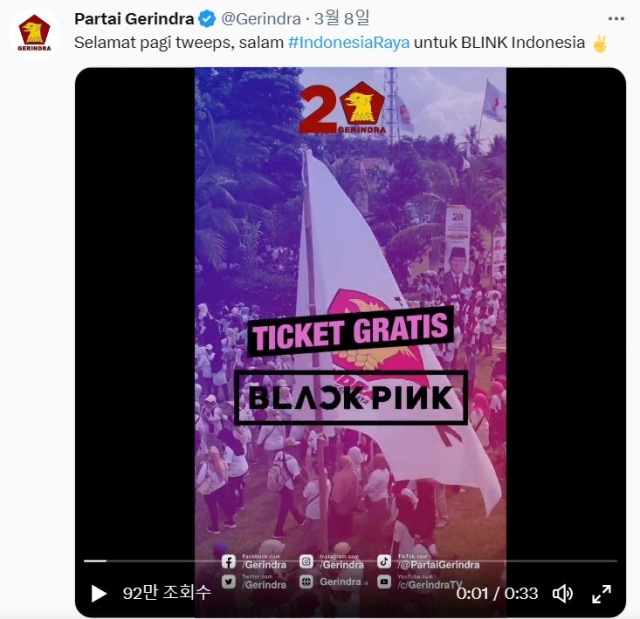This screenshot has width=640, height=619.
Task: Seek along the video progress bar
Action: [350, 561]
